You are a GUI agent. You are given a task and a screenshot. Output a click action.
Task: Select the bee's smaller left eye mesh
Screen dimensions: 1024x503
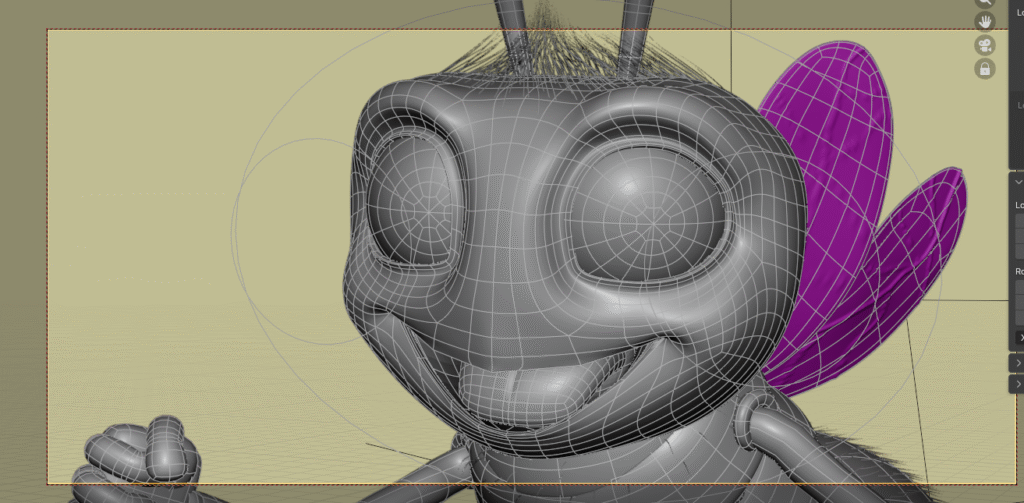click(413, 210)
